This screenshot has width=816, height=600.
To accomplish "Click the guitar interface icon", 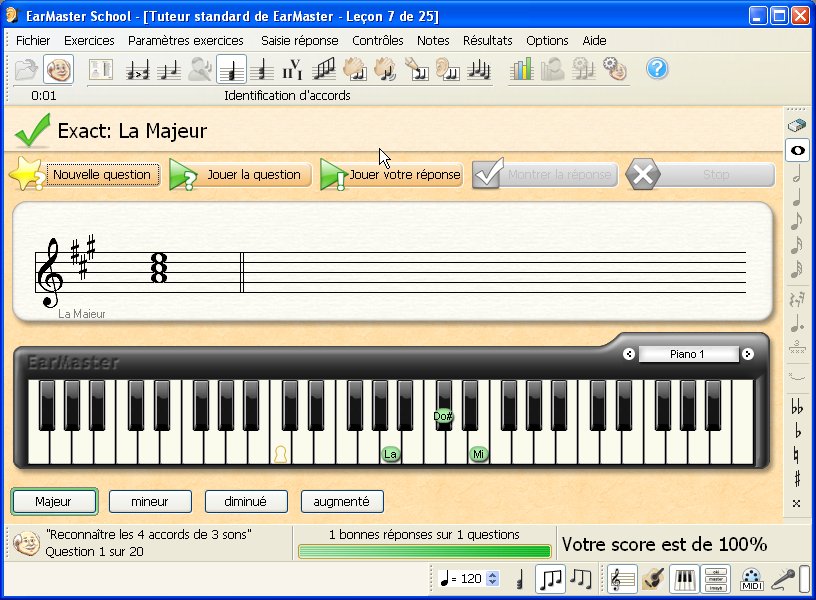I will point(654,578).
